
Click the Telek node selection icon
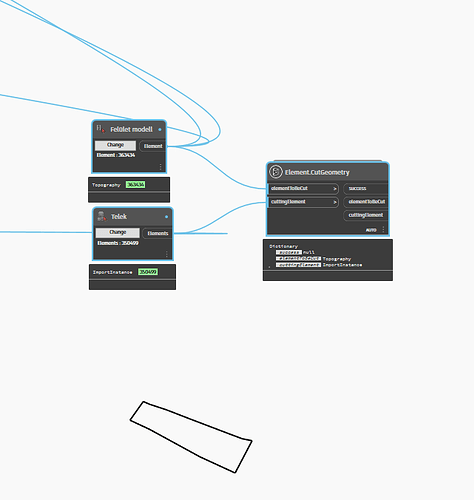click(101, 216)
